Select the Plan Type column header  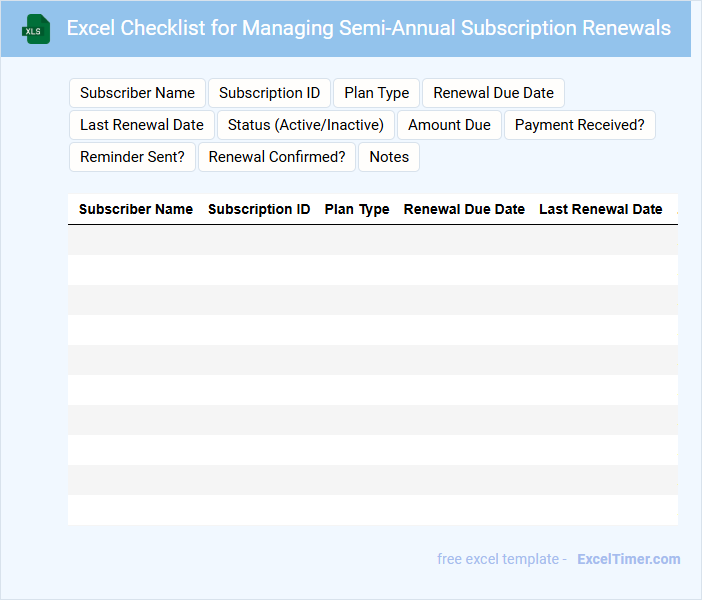(357, 209)
